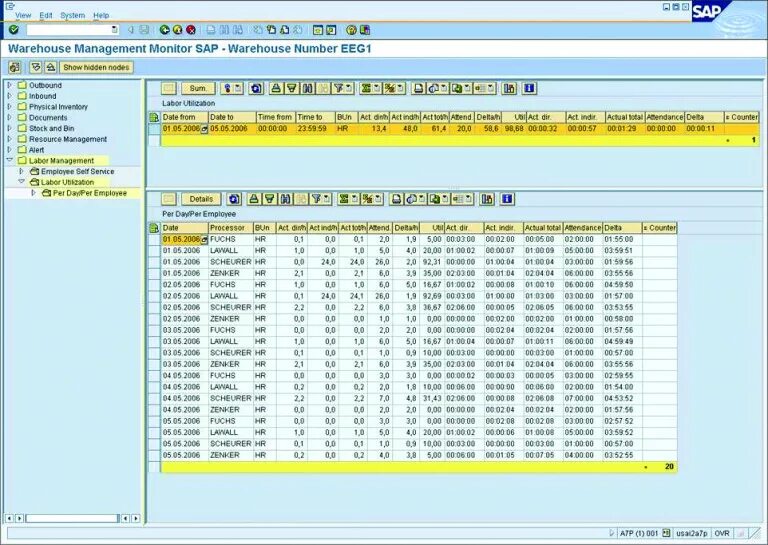Click the Sum. button
Screen dimensions: 768x545
pos(198,88)
